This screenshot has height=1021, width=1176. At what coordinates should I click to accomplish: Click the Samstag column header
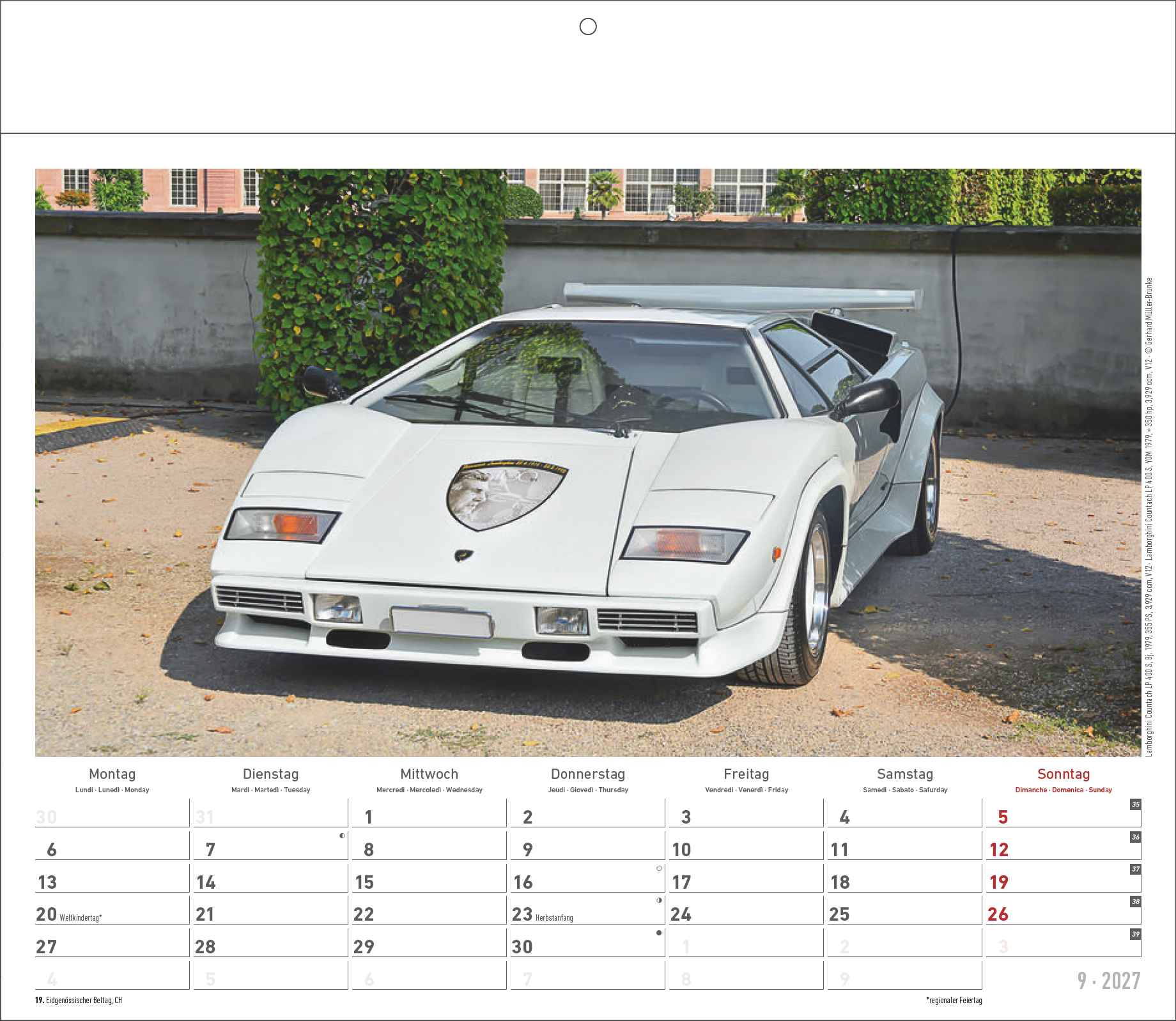[x=905, y=774]
